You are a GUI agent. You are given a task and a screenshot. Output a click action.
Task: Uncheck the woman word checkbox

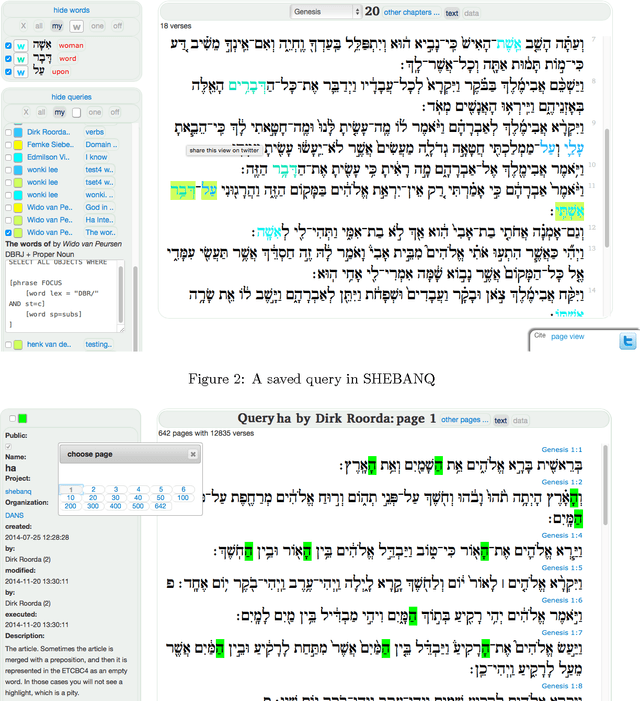[x=8, y=46]
